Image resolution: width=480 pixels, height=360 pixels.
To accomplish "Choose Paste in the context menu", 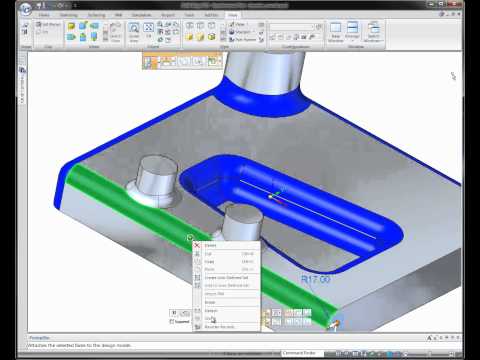I will point(227,269).
